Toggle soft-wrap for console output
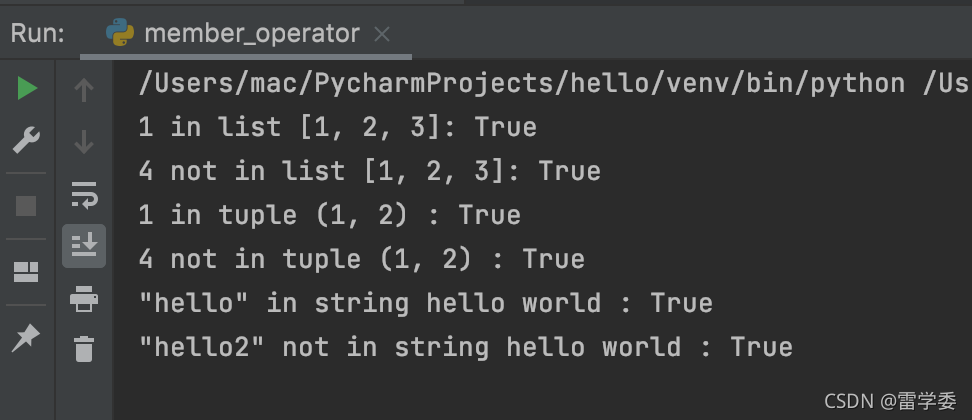The image size is (972, 420). tap(84, 195)
